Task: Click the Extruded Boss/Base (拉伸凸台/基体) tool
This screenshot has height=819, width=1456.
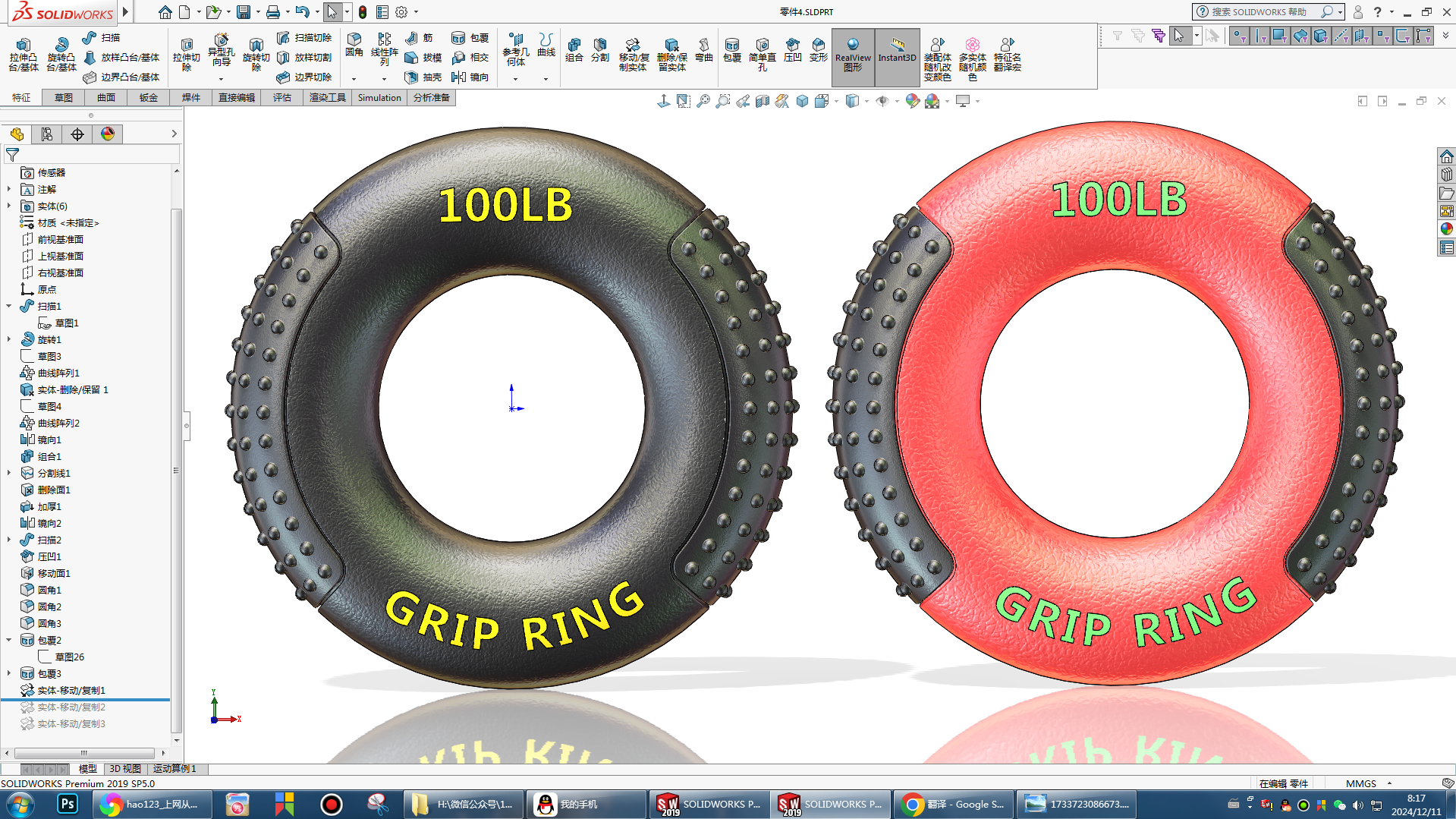Action: pyautogui.click(x=23, y=55)
